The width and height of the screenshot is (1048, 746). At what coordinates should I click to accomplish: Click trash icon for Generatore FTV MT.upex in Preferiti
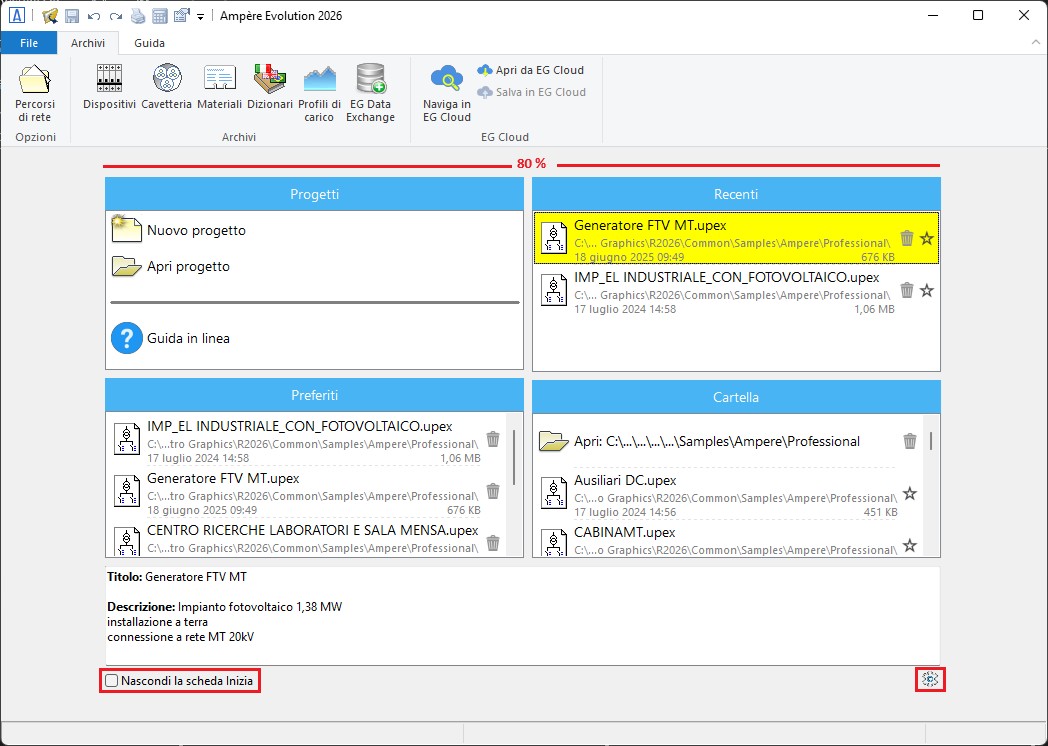[x=493, y=491]
